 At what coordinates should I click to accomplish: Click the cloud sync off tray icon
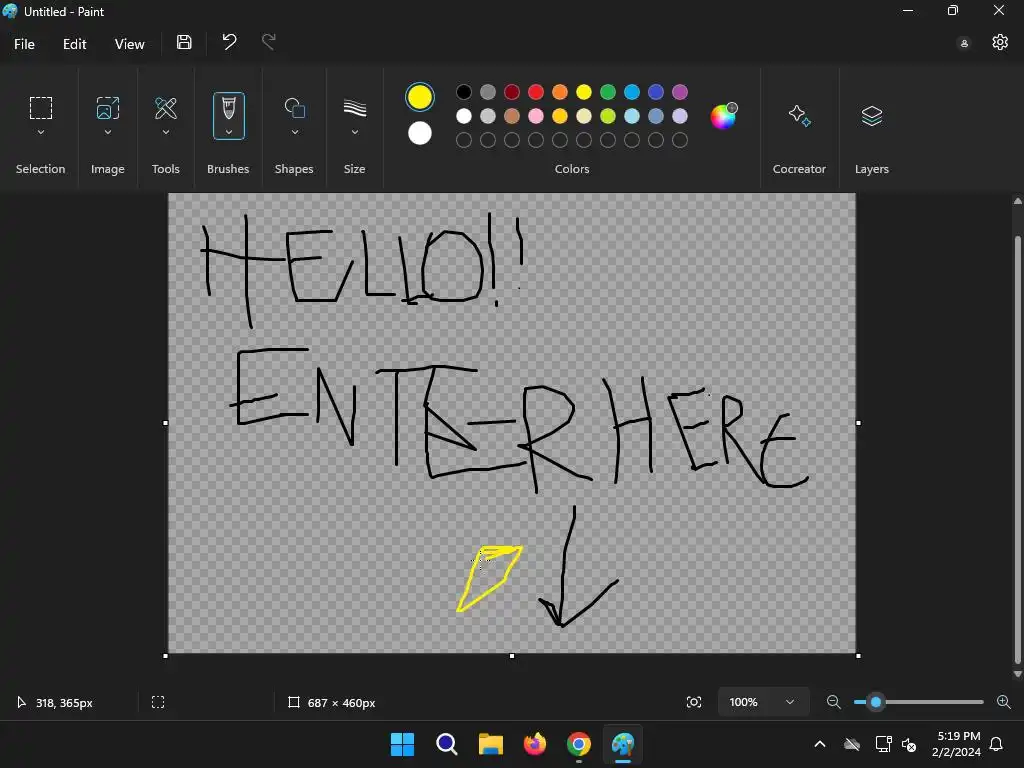852,744
